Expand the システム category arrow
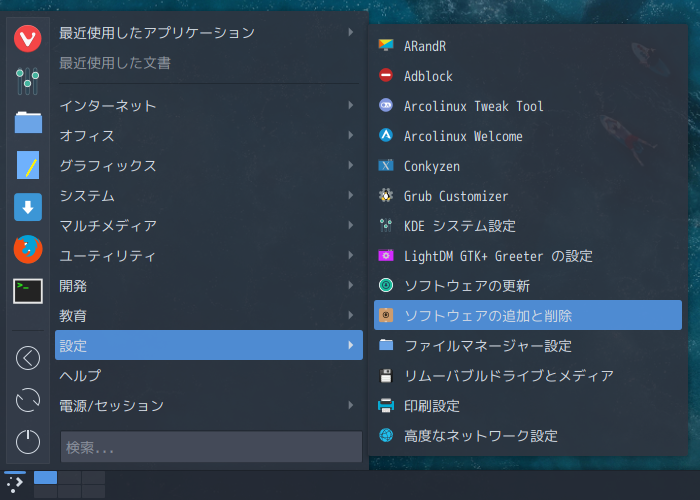This screenshot has width=700, height=500. coord(351,195)
